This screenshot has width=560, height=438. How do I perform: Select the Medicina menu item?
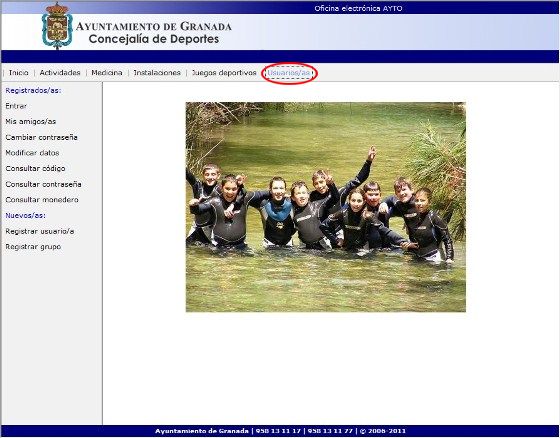pos(107,73)
